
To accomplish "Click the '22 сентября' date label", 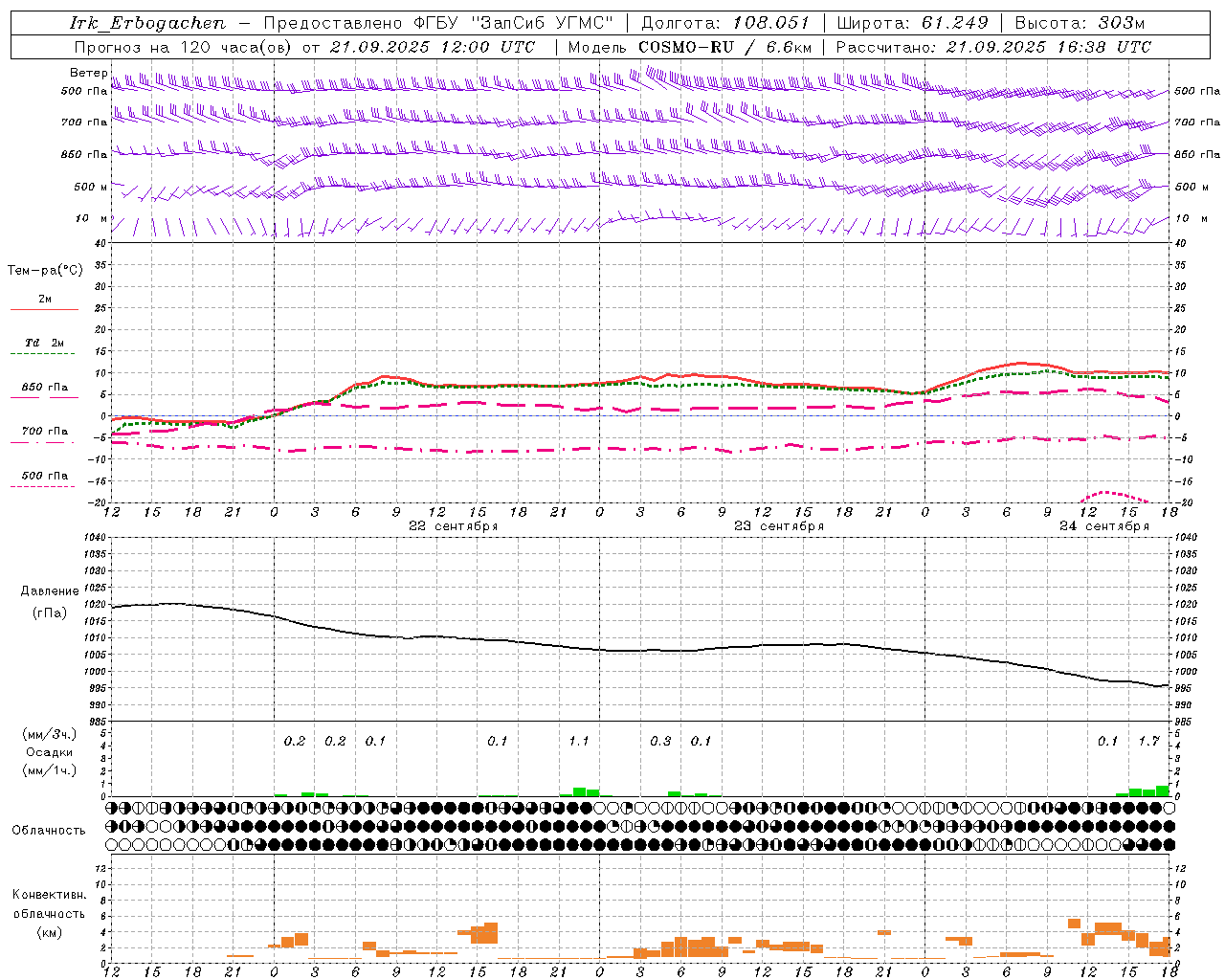I will click(x=454, y=526).
